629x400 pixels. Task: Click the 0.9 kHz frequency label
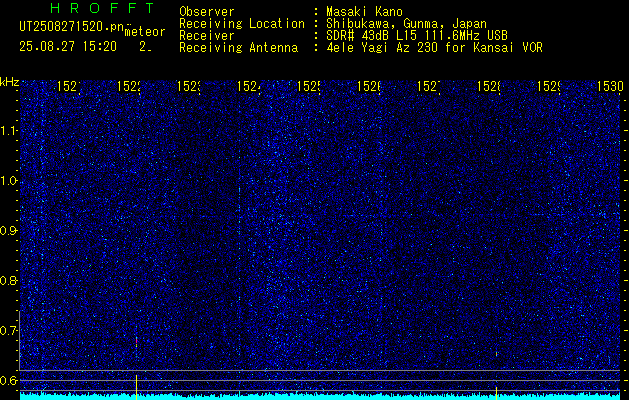(x=8, y=231)
